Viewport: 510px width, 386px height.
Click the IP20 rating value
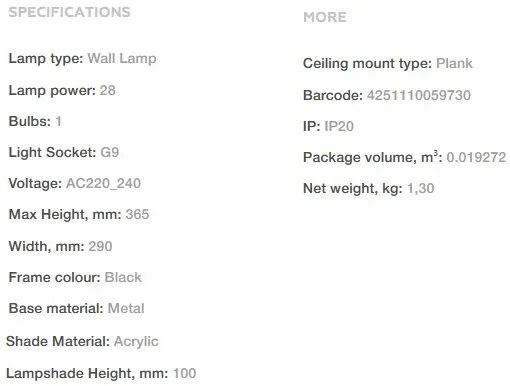(339, 126)
